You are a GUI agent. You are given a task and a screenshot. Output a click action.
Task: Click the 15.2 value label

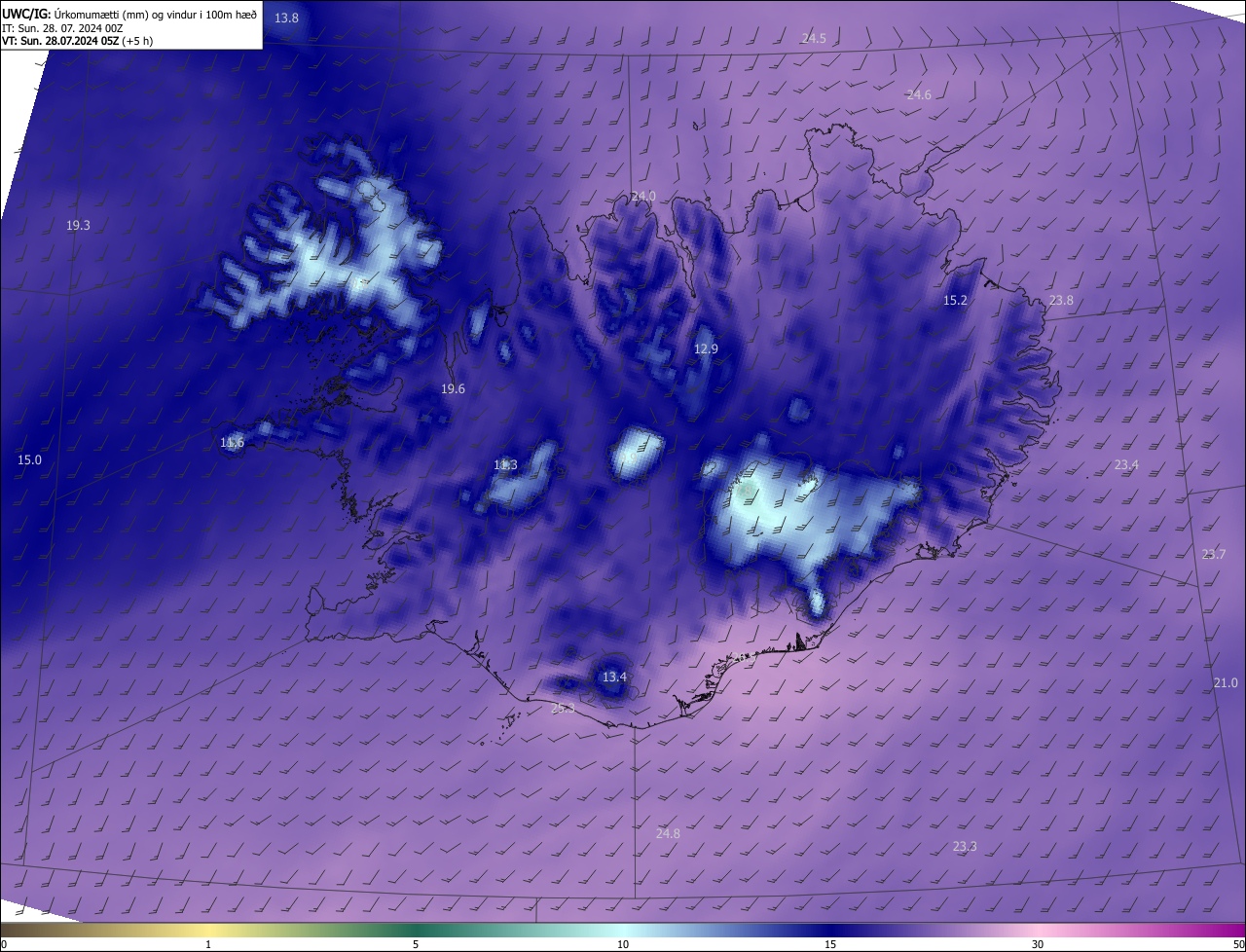coord(956,300)
